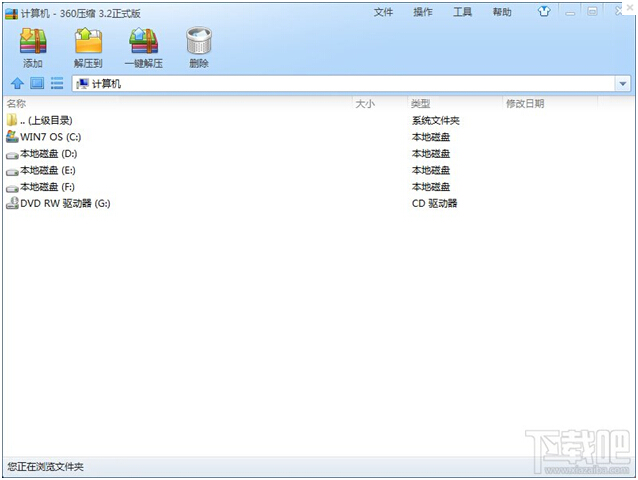Click the 系统文件夹 type cell
Image resolution: width=638 pixels, height=480 pixels.
click(x=436, y=120)
